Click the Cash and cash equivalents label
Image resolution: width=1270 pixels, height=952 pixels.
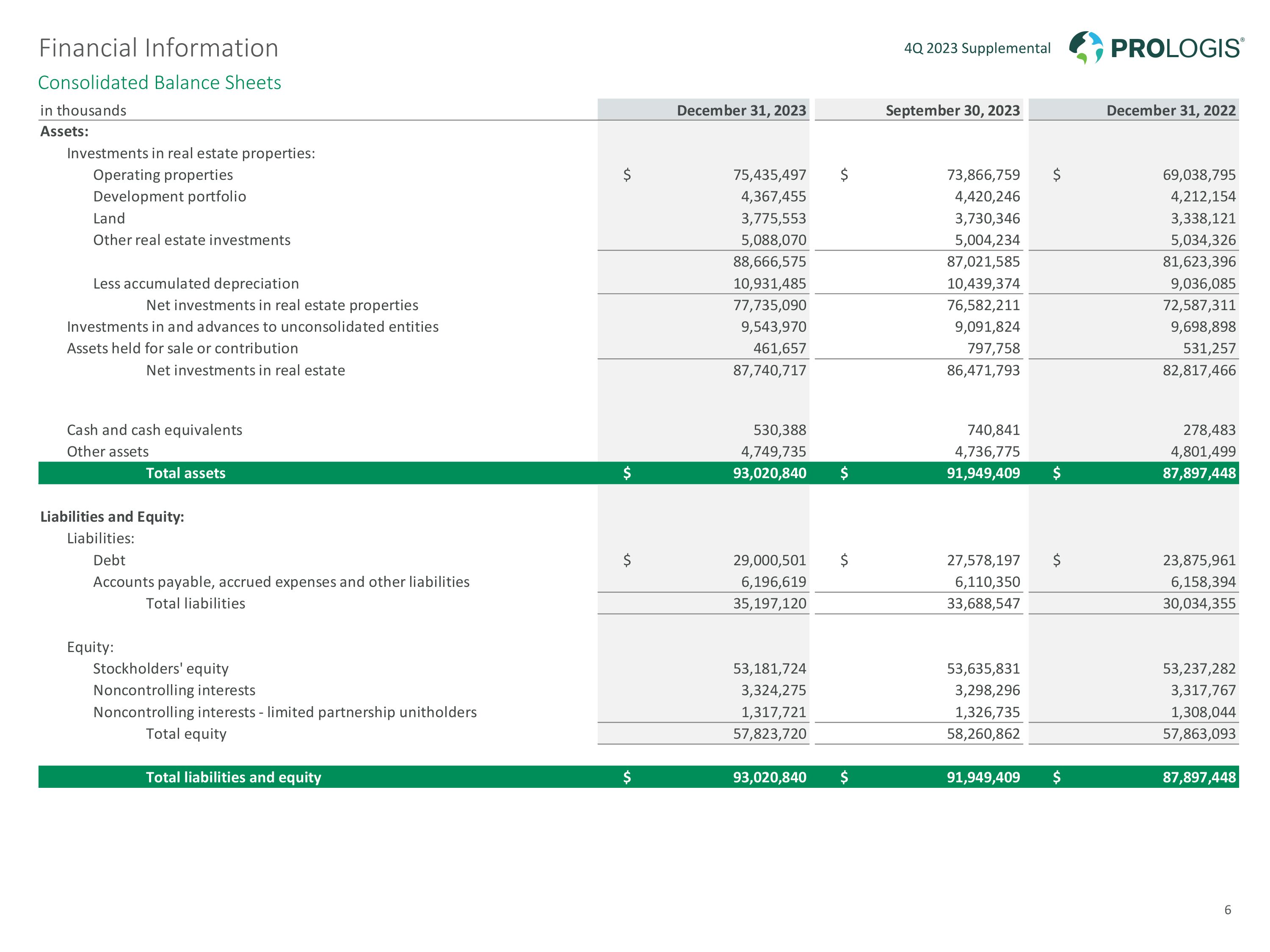pyautogui.click(x=155, y=430)
